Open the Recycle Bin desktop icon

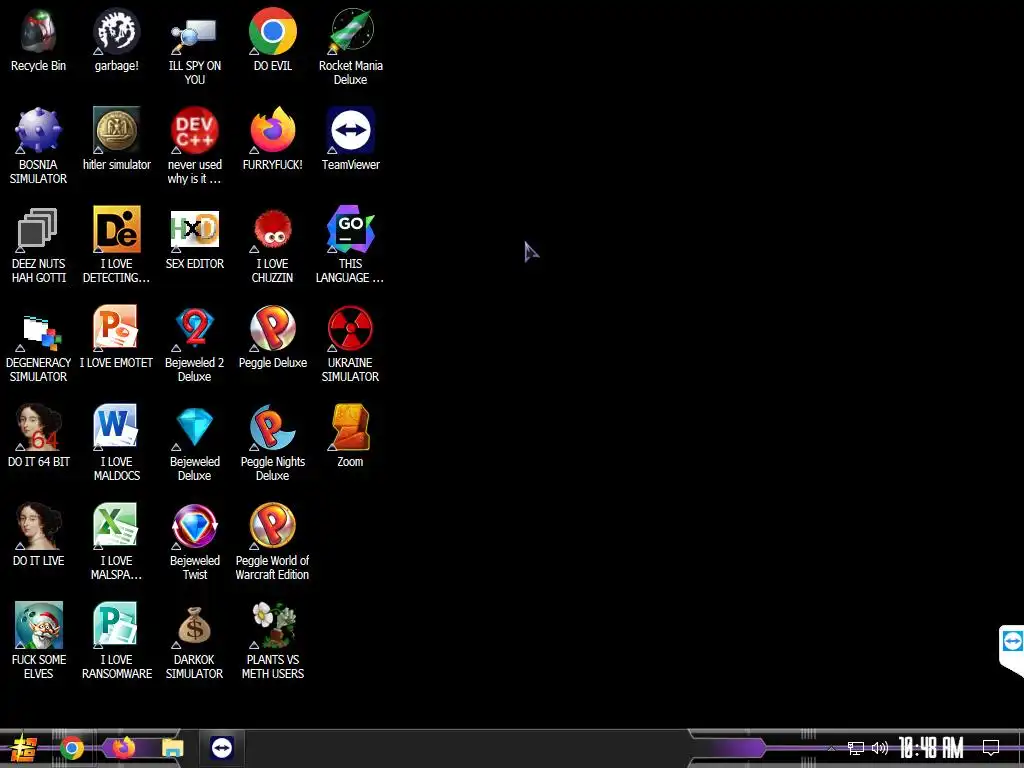[x=38, y=32]
